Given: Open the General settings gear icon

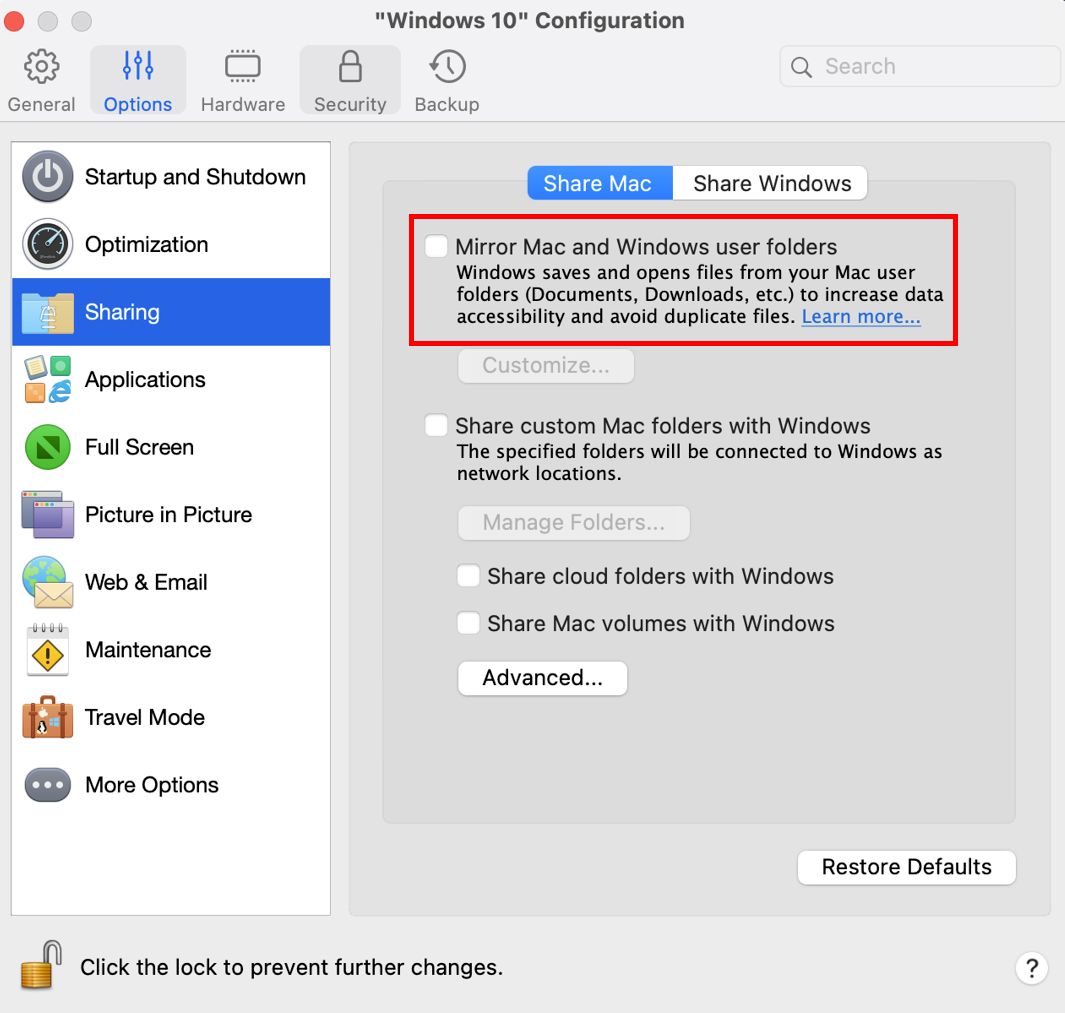Looking at the screenshot, I should (x=41, y=67).
